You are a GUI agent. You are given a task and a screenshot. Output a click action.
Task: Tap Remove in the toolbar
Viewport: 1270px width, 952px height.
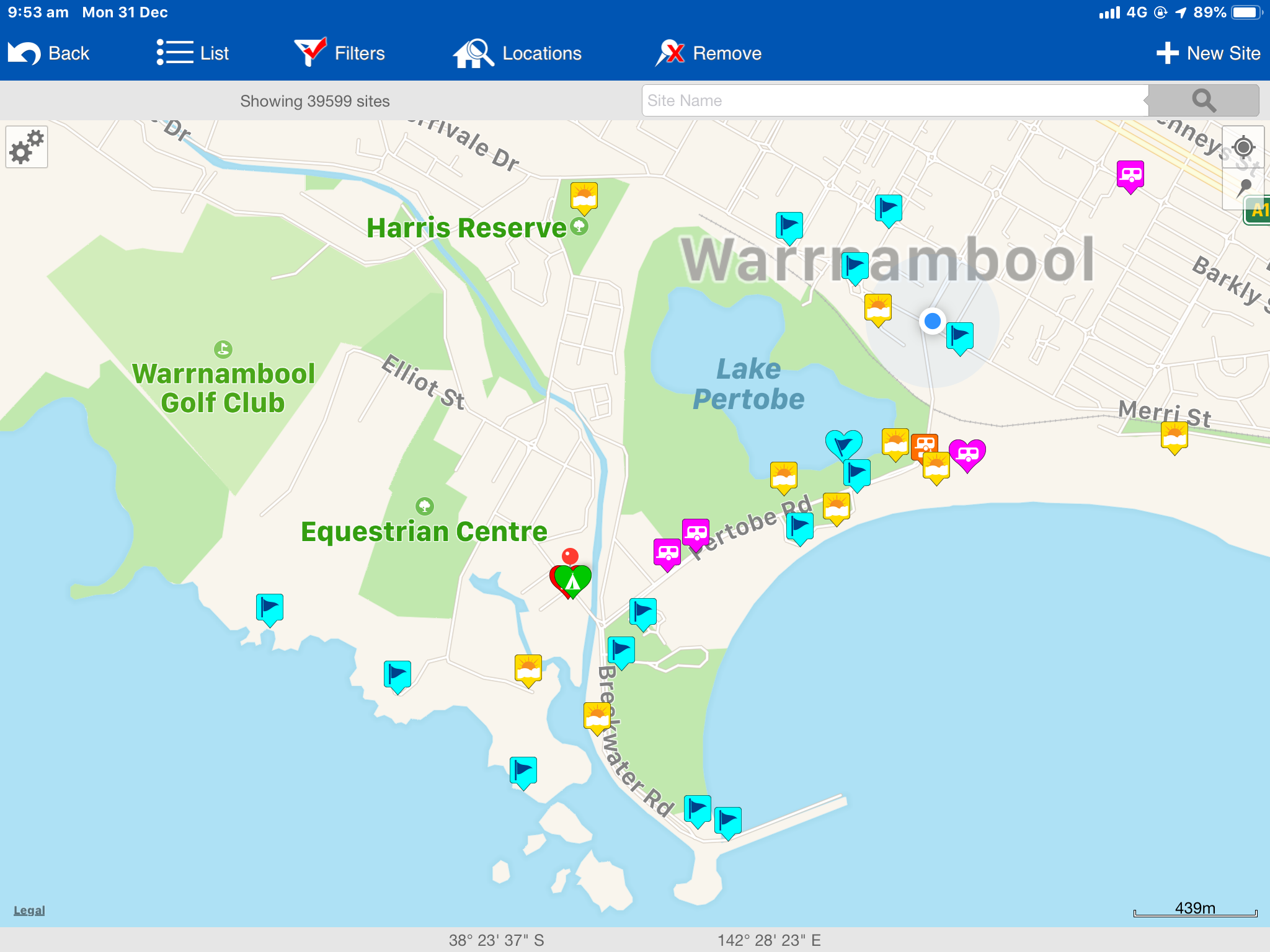click(709, 53)
